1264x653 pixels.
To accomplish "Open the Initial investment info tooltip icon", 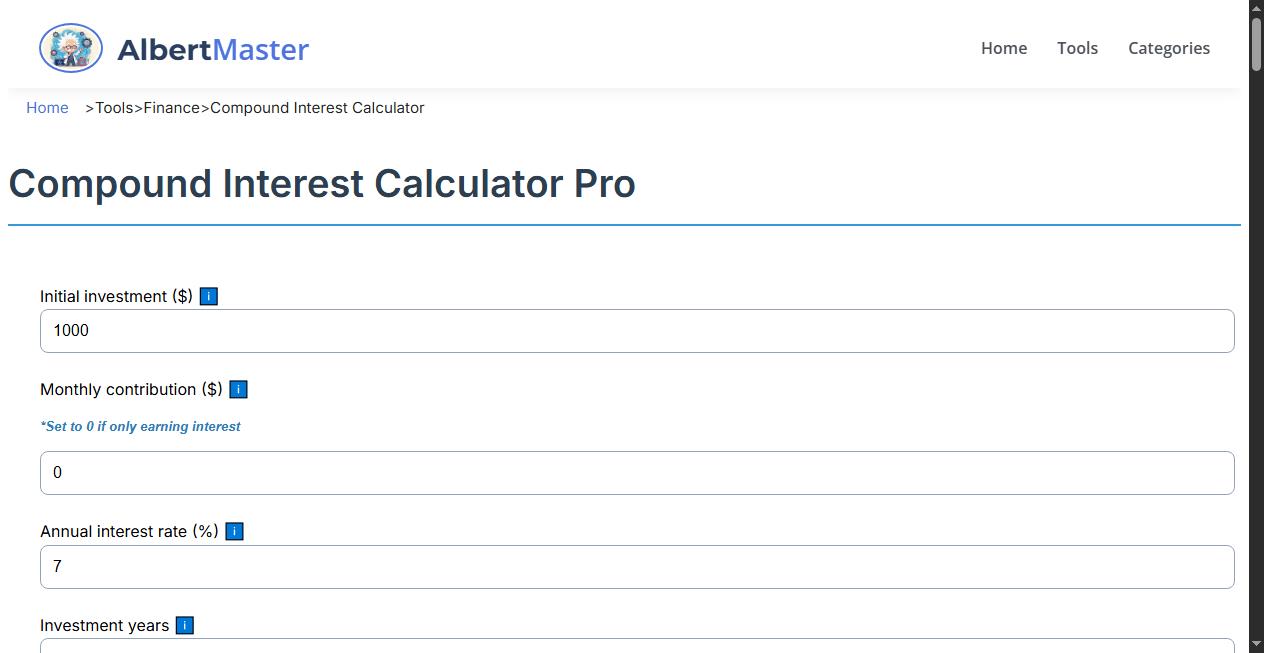I will [x=208, y=296].
